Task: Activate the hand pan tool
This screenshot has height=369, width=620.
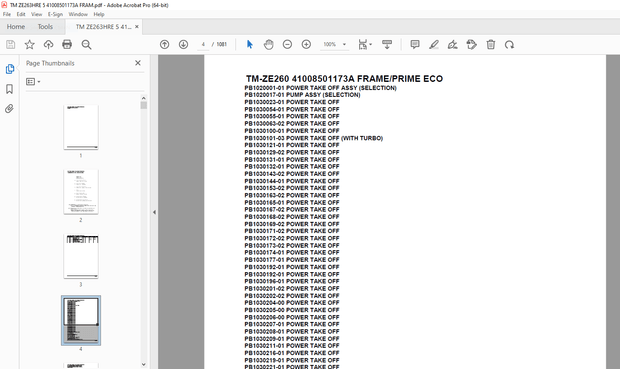Action: coord(268,45)
